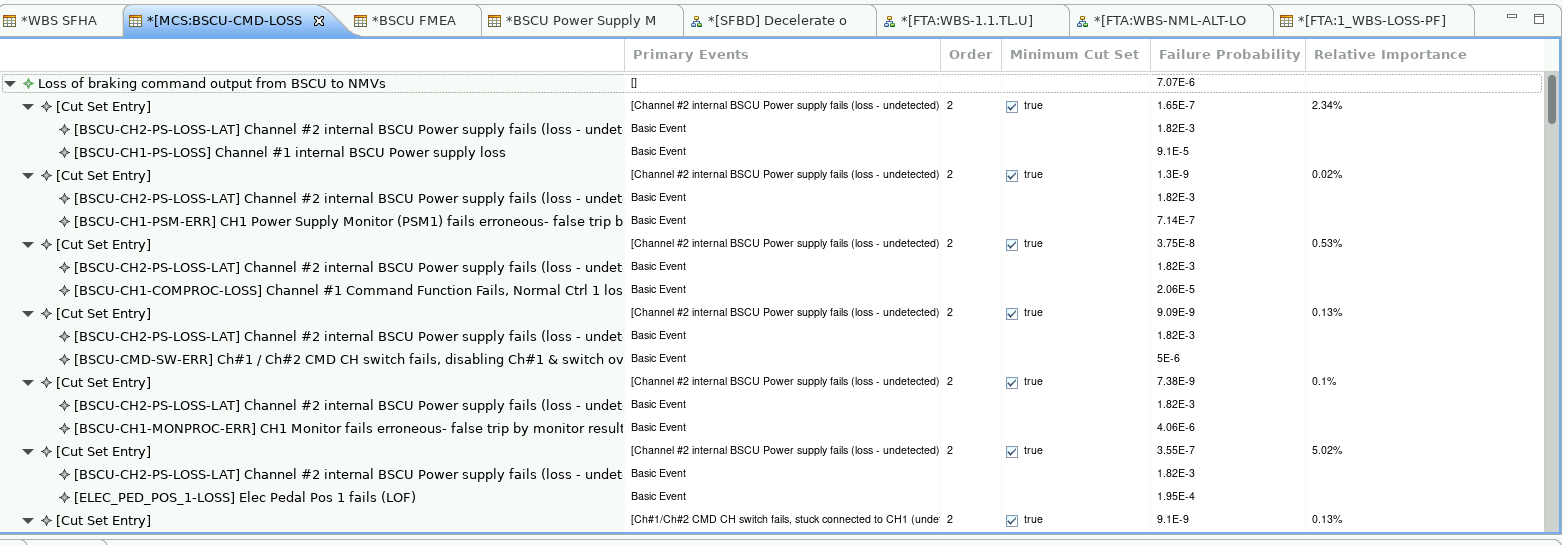Click the event icon beside BSCU-CH1-PSM-ERR row
The height and width of the screenshot is (545, 1563).
[x=64, y=222]
